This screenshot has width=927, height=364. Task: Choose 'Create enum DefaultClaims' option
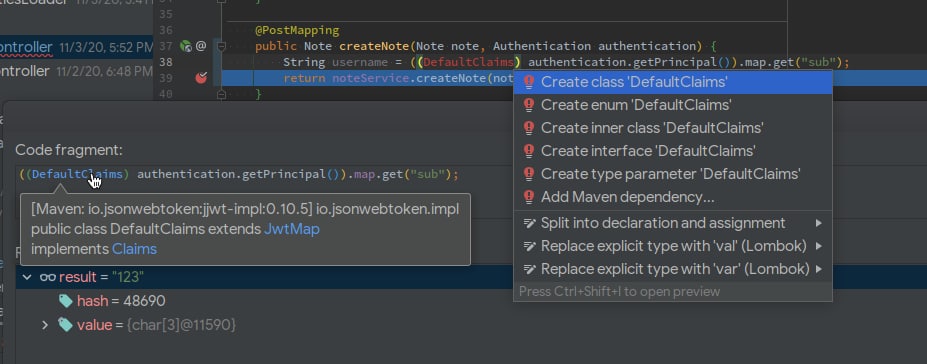[x=673, y=105]
